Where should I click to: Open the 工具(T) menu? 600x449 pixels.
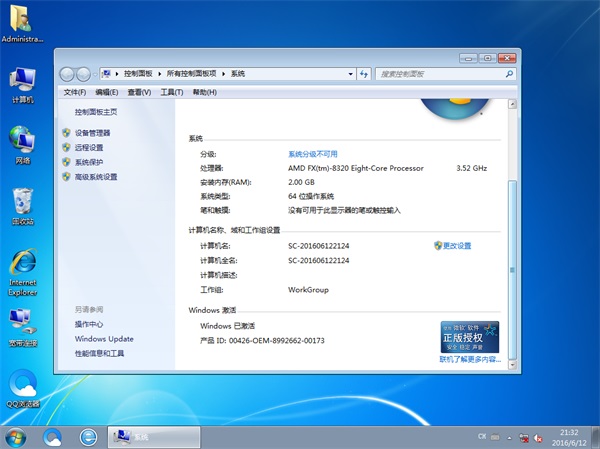coord(172,92)
